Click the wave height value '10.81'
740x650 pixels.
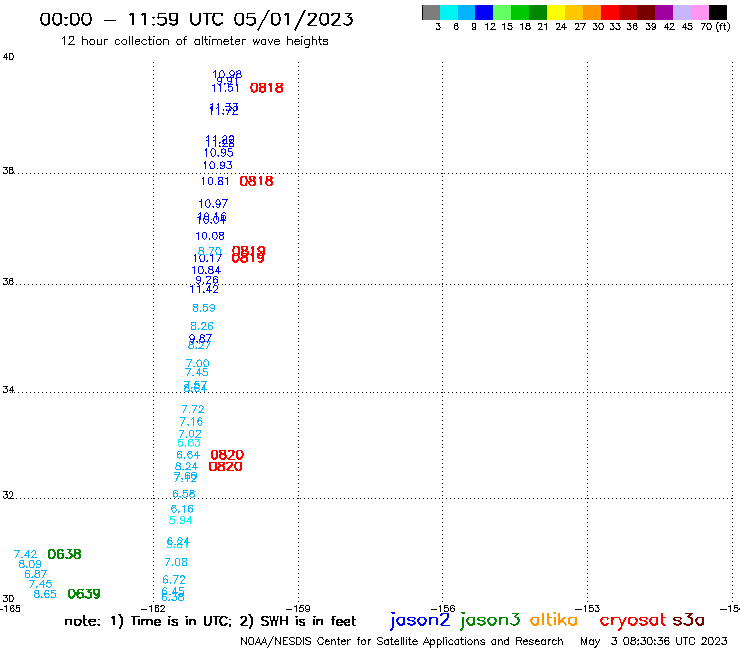(215, 181)
